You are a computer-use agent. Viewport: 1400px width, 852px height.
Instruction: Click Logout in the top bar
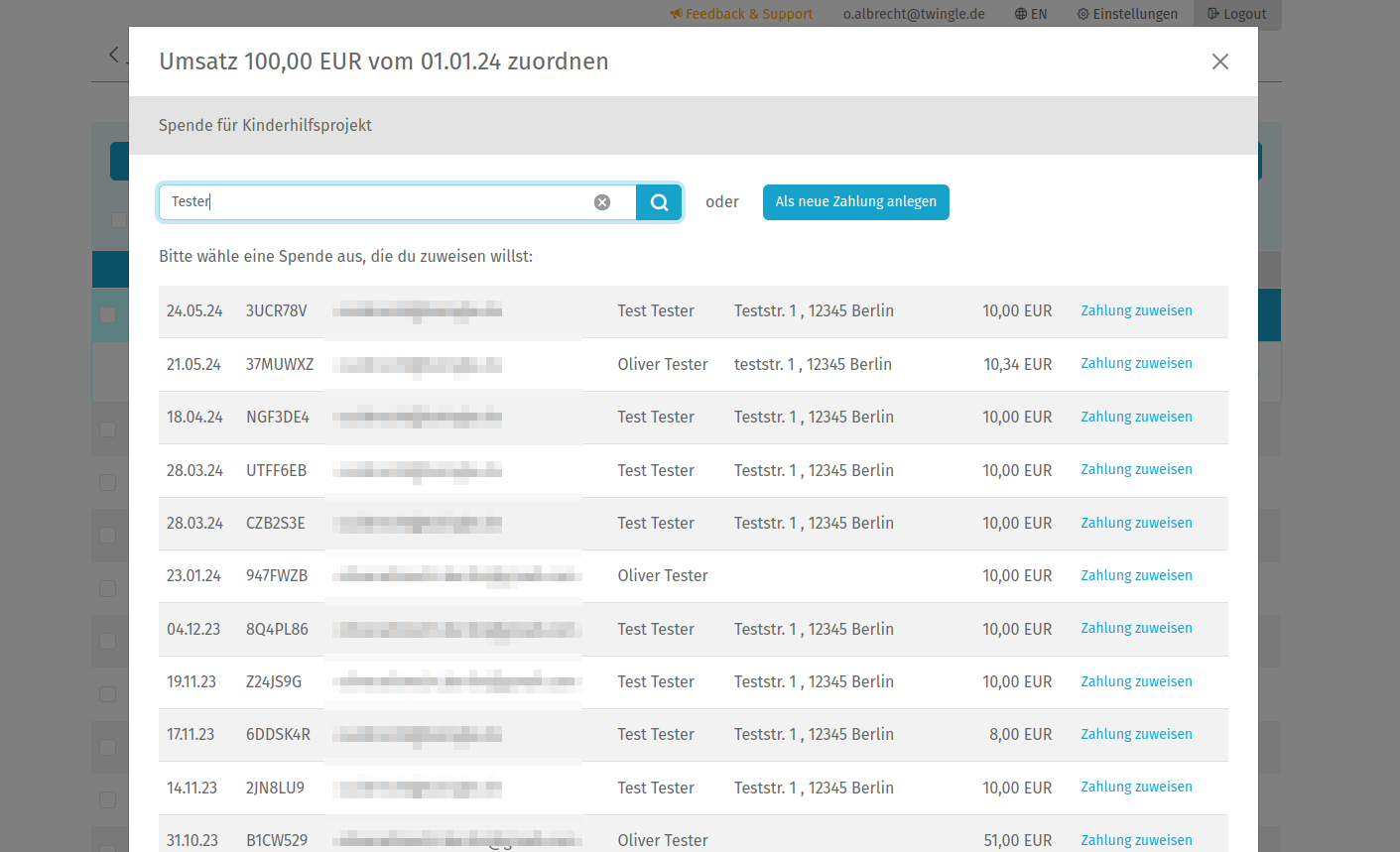1237,14
